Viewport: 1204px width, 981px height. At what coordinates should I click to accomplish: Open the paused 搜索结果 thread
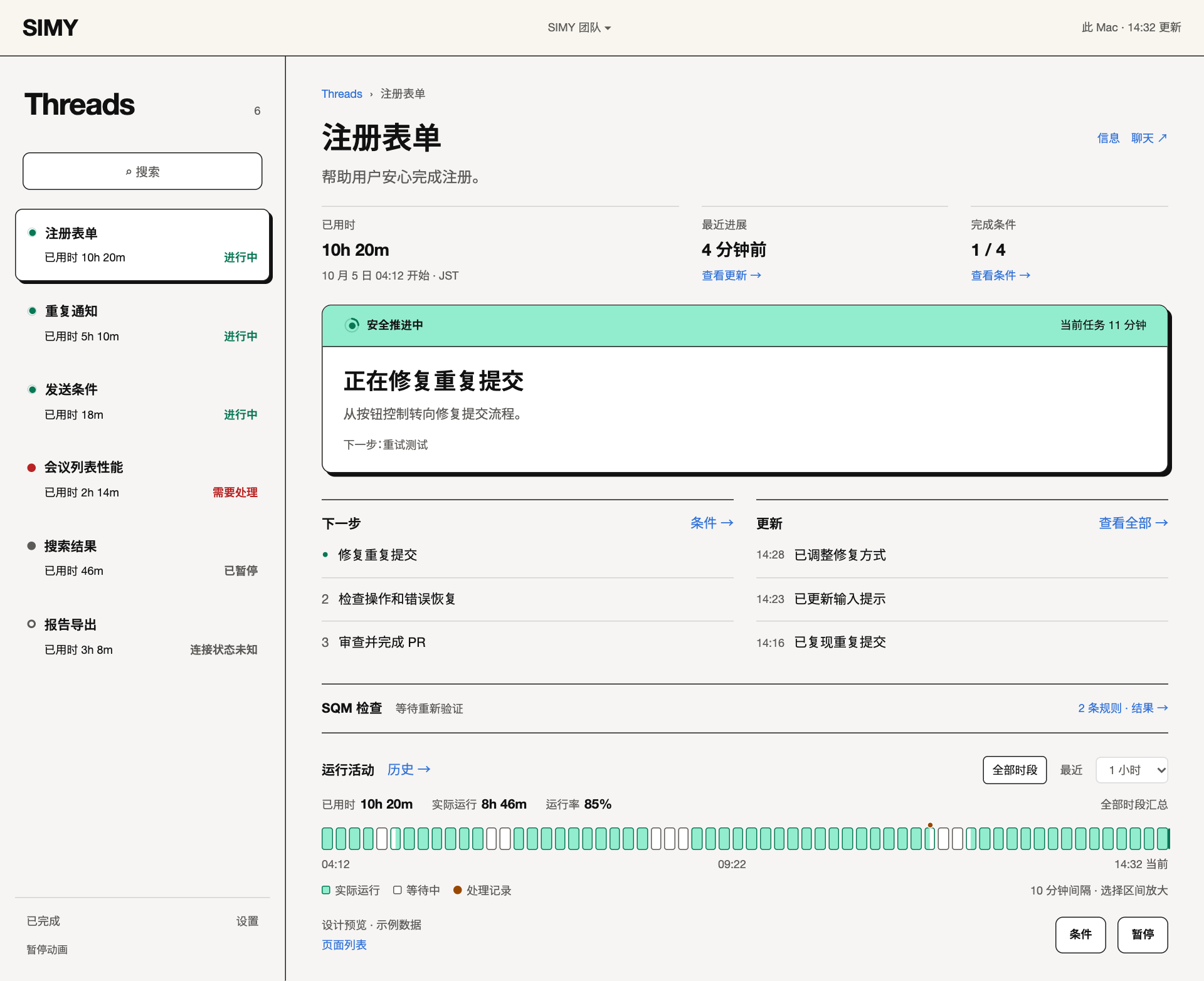coord(143,558)
